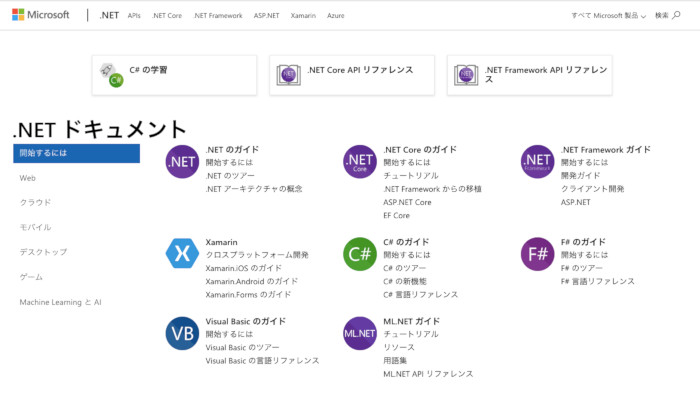Open Xamarin in the top navigation bar
Viewport: 700px width, 400px height.
[x=303, y=16]
